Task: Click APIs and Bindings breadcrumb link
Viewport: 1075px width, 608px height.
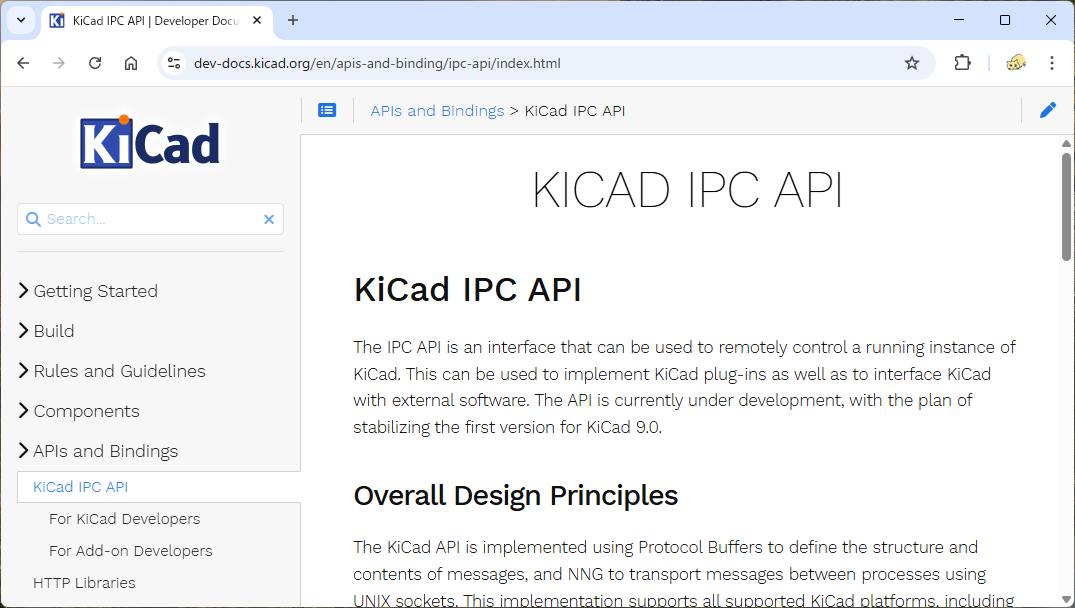Action: (437, 111)
